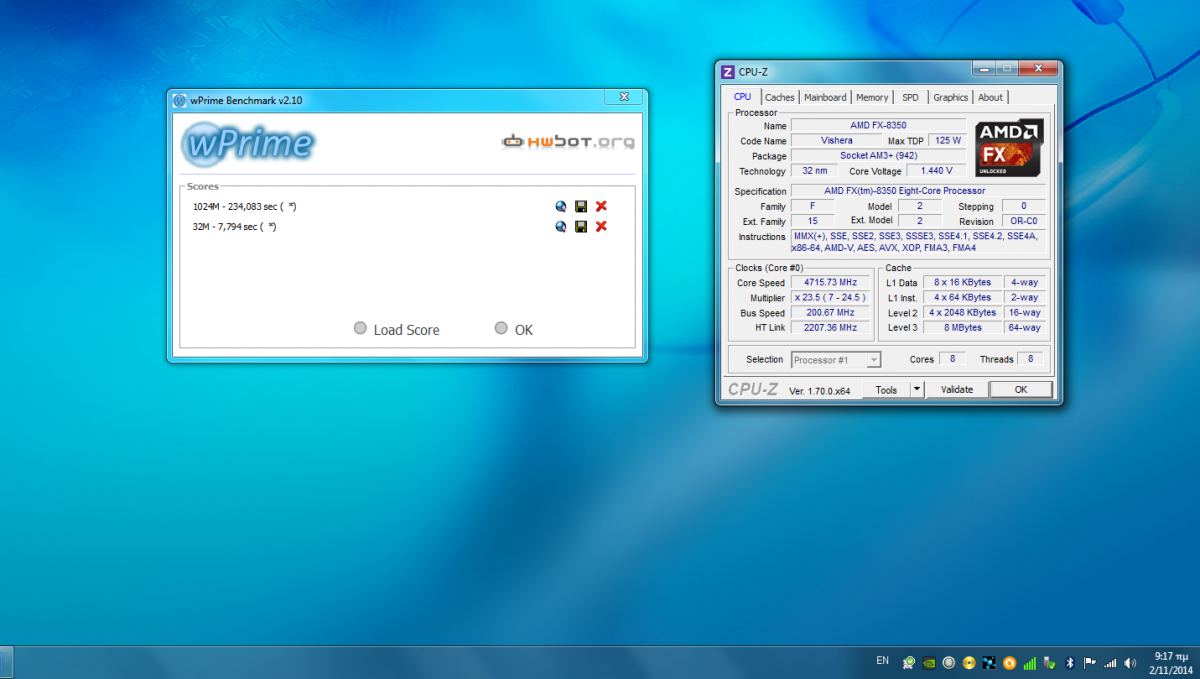The height and width of the screenshot is (679, 1200).
Task: Open the Tools dropdown arrow in CPU-Z
Action: tap(917, 390)
